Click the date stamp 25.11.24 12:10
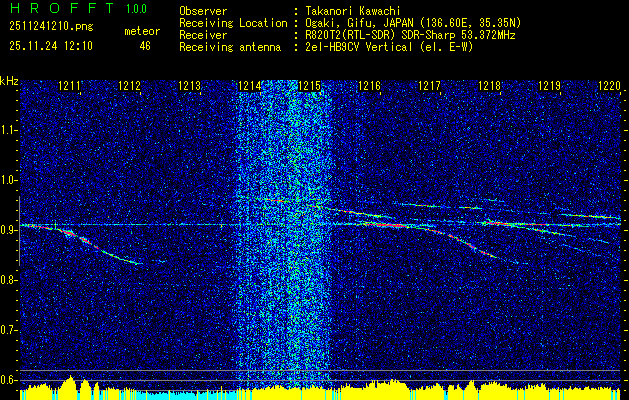The width and height of the screenshot is (629, 400). coord(51,46)
